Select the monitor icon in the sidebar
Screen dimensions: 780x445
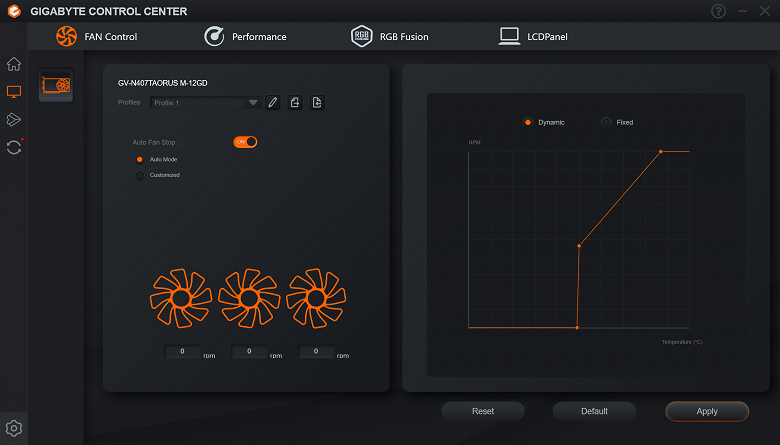[x=14, y=91]
